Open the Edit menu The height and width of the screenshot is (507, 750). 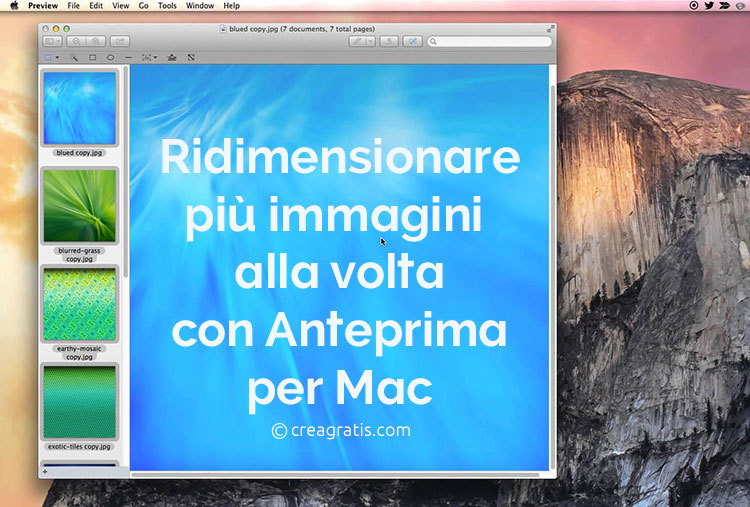(96, 6)
